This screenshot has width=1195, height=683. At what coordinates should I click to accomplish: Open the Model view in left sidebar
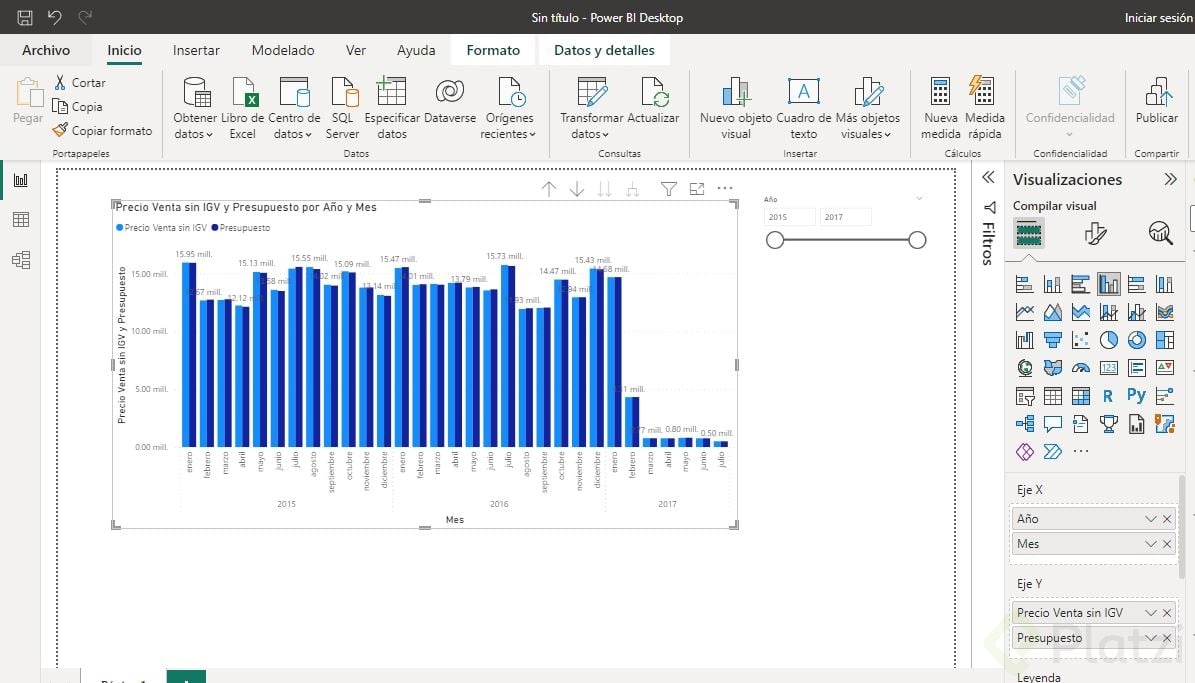pyautogui.click(x=21, y=260)
